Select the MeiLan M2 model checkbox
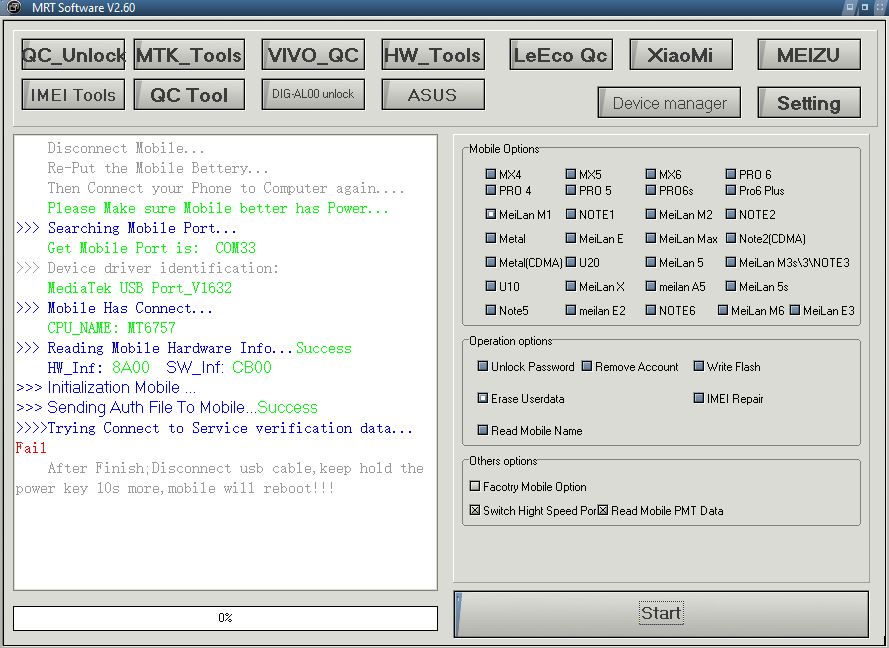The image size is (889, 648). pos(651,214)
